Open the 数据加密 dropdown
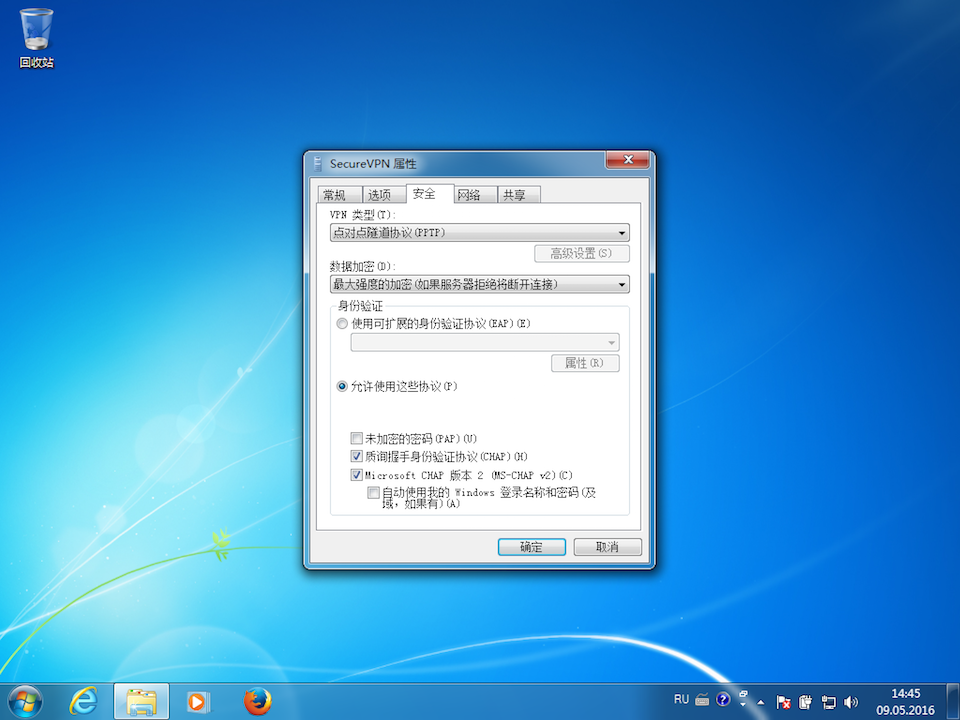The image size is (960, 720). point(479,284)
